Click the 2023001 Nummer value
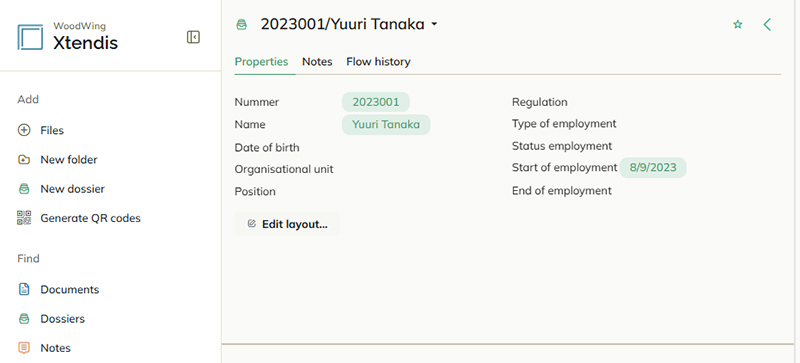The height and width of the screenshot is (363, 800). tap(376, 102)
